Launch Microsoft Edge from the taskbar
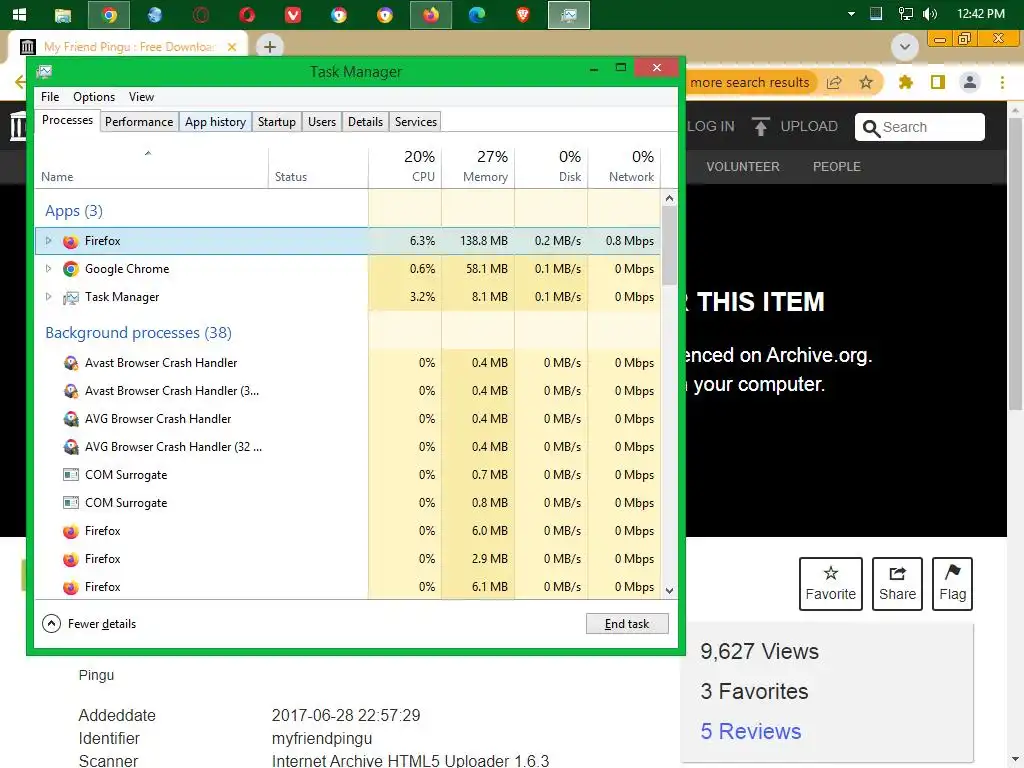 (477, 15)
